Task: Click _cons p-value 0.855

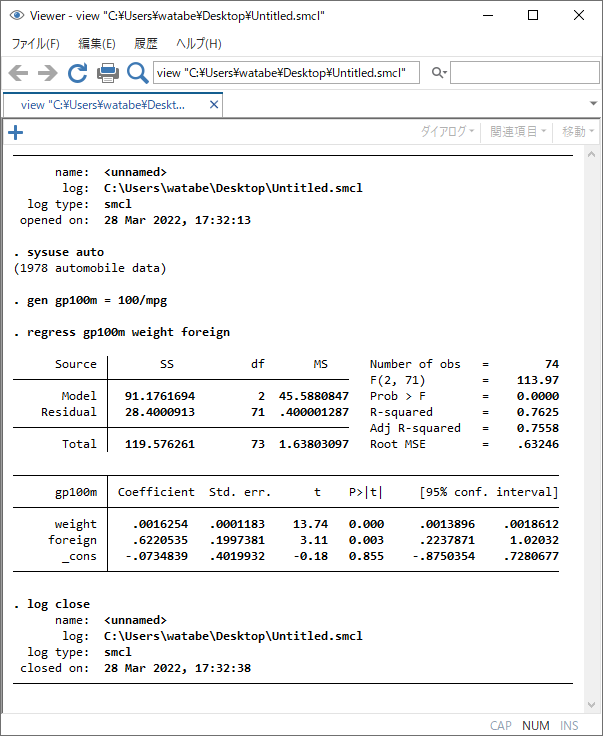Action: (366, 556)
